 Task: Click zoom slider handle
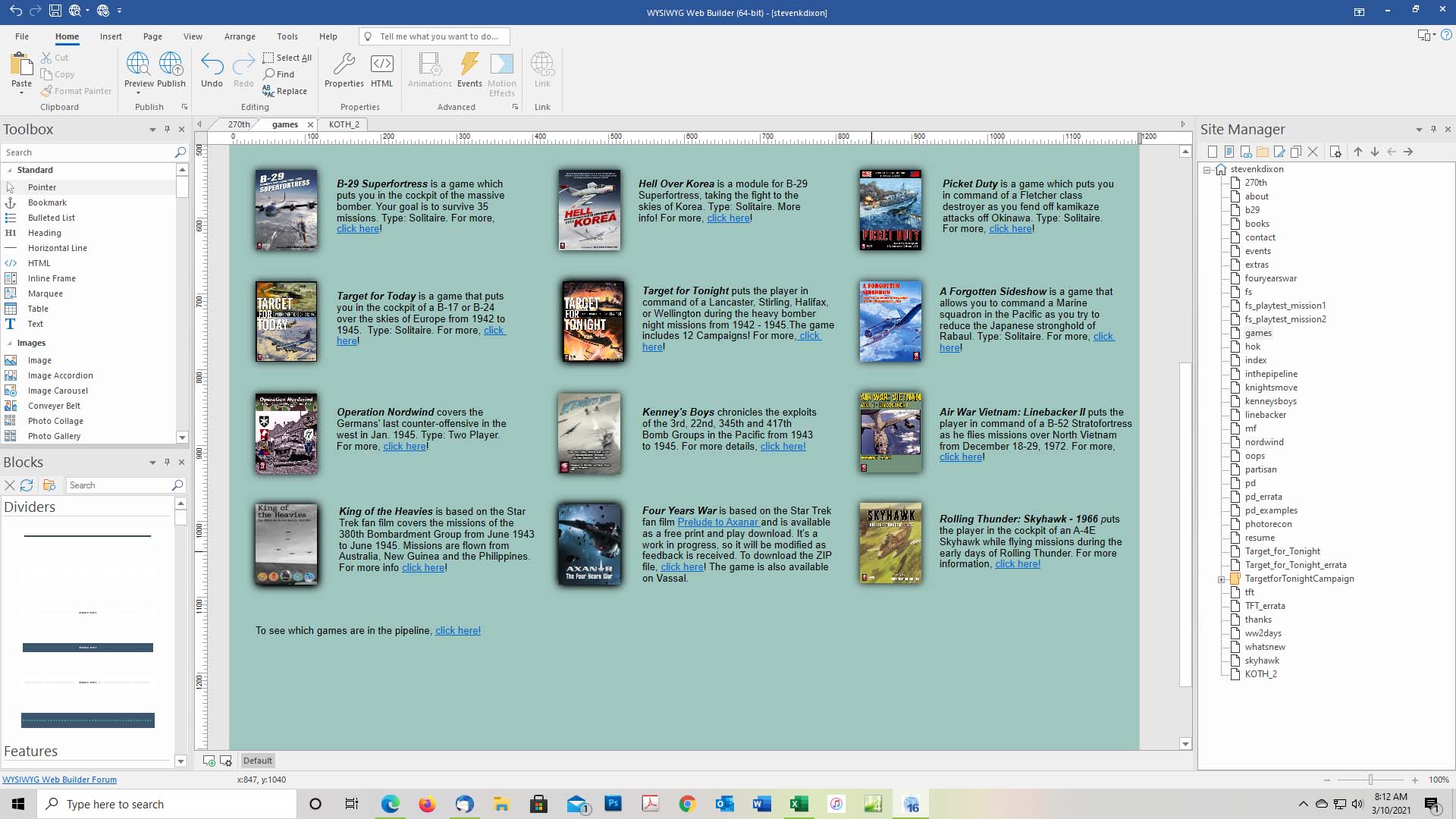[1370, 780]
